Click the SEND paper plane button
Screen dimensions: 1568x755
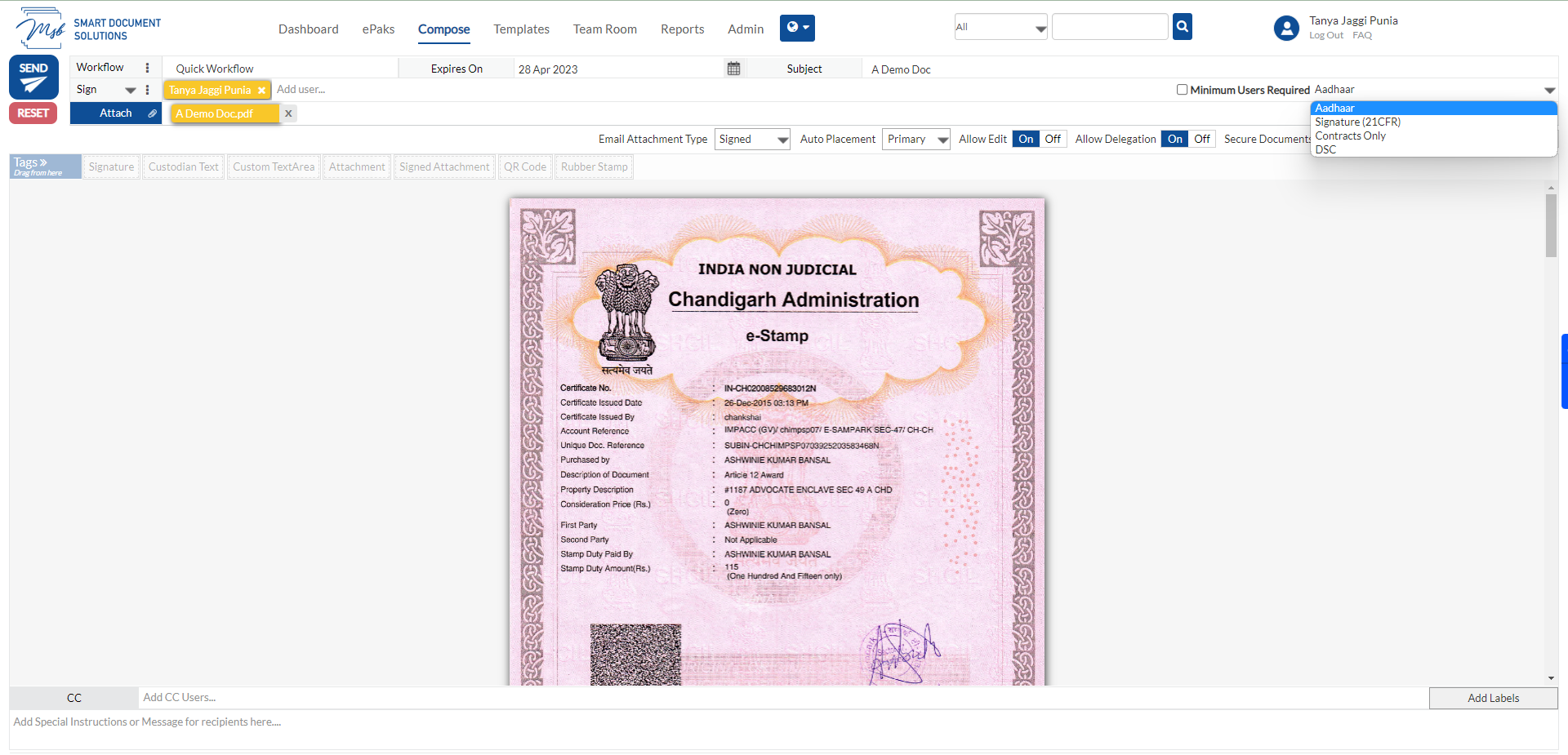pyautogui.click(x=33, y=78)
